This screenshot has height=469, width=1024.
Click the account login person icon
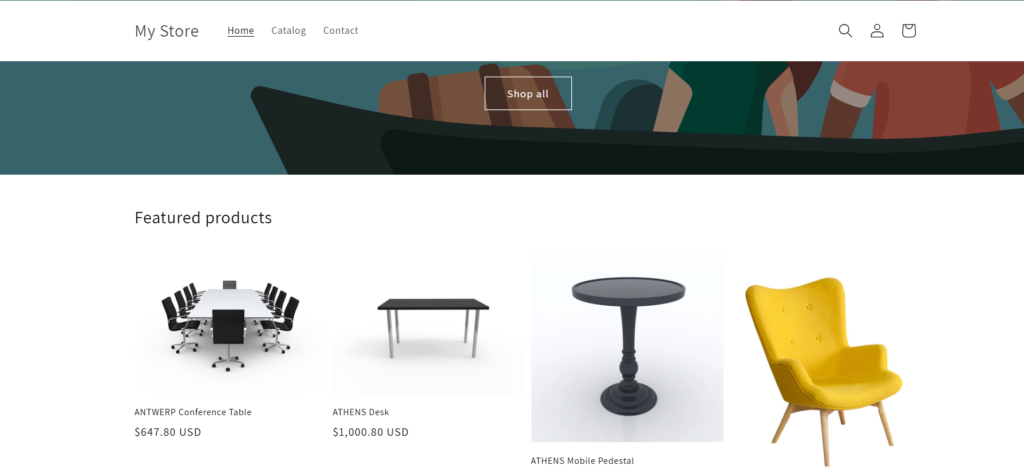(877, 31)
